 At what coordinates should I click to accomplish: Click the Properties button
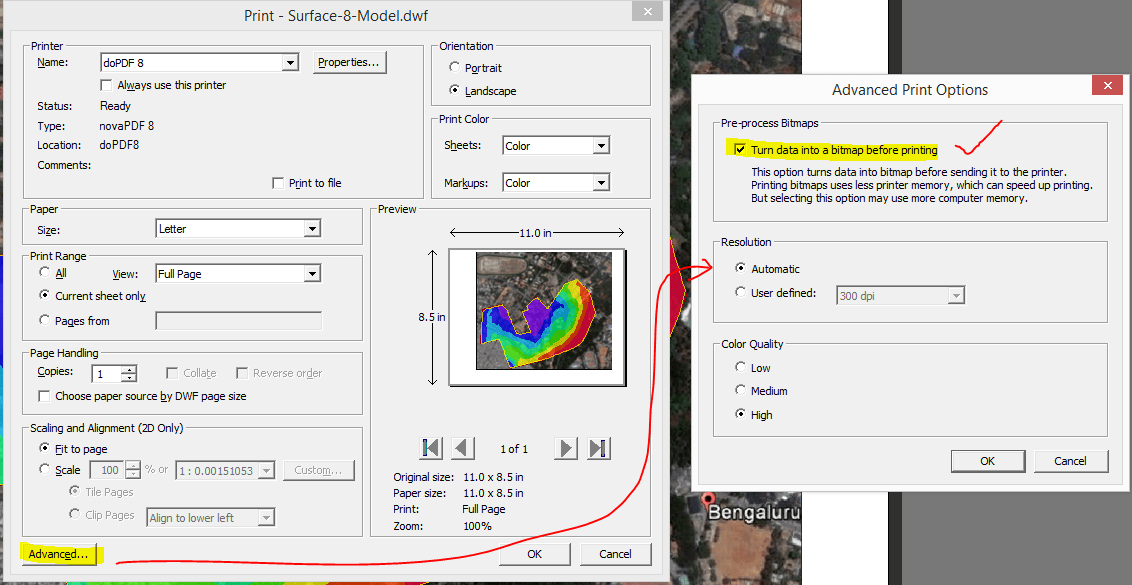pyautogui.click(x=349, y=62)
